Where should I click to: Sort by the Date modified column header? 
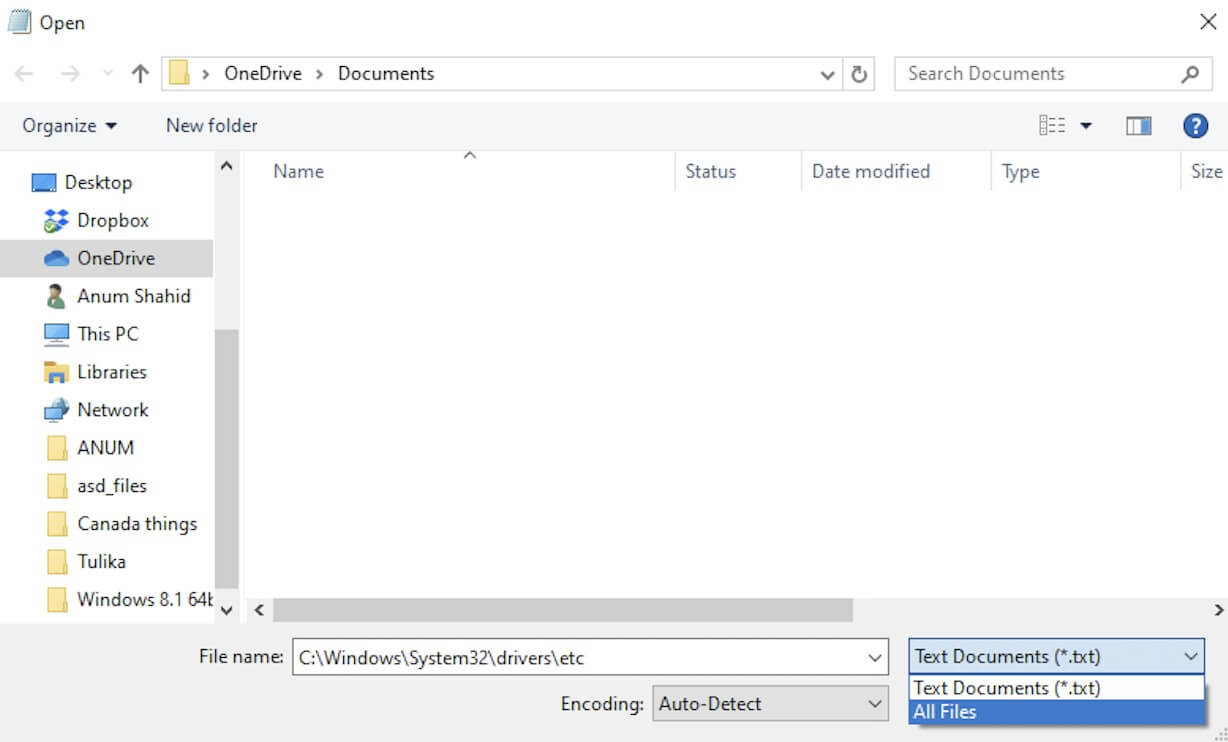point(870,171)
